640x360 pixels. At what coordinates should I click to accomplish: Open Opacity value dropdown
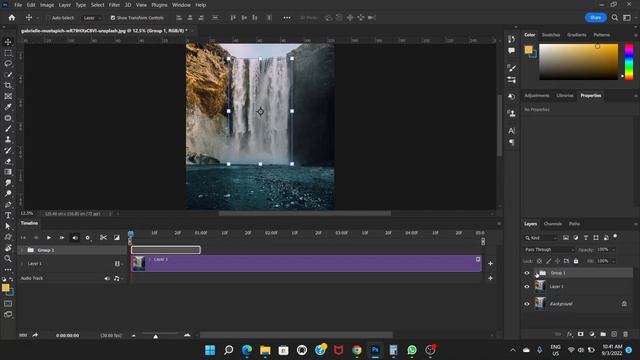[x=613, y=249]
